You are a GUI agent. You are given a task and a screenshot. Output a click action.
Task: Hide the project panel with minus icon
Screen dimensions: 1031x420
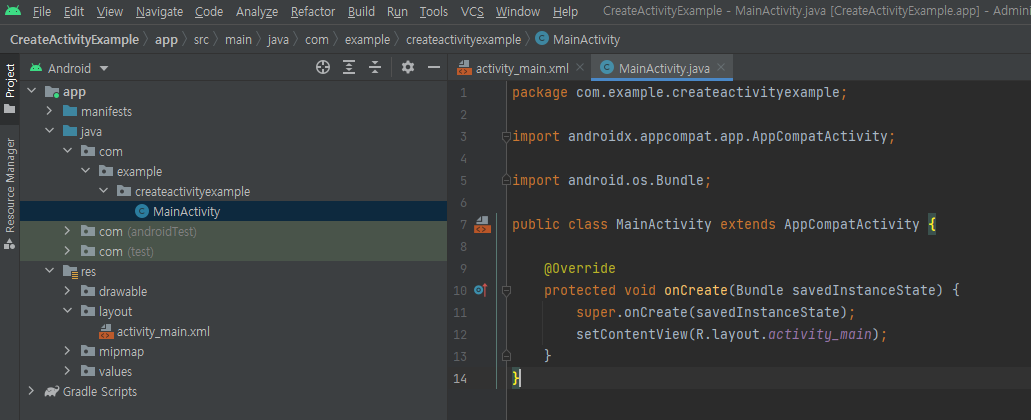[x=433, y=67]
